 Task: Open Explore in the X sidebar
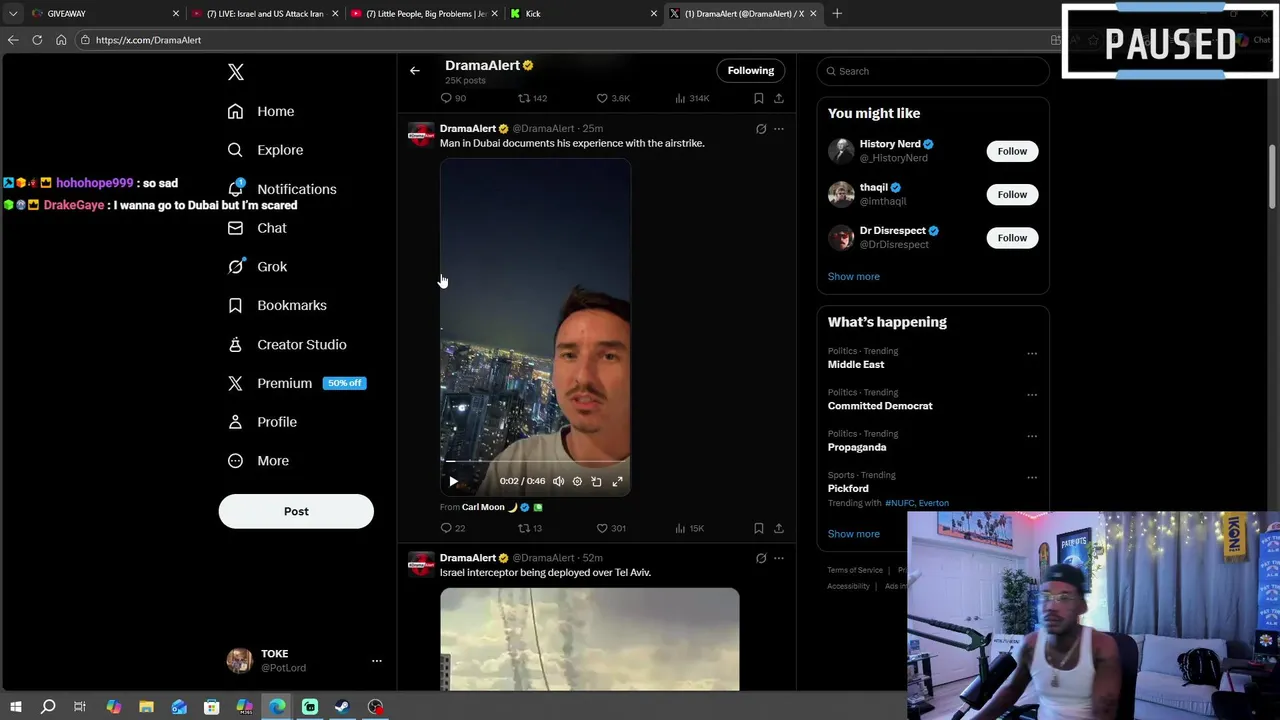coord(265,150)
